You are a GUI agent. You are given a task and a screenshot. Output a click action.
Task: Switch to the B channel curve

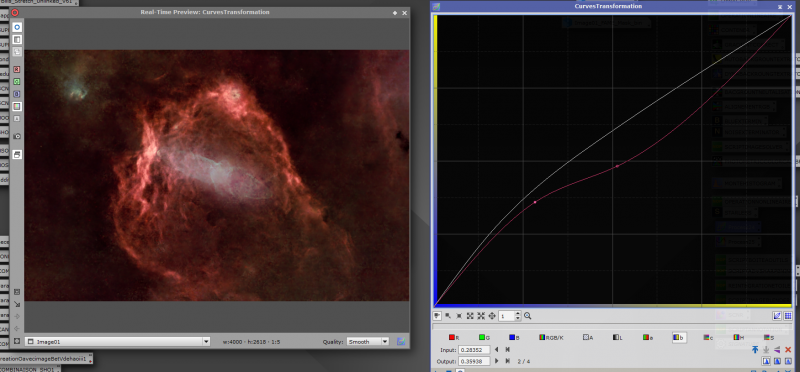514,337
